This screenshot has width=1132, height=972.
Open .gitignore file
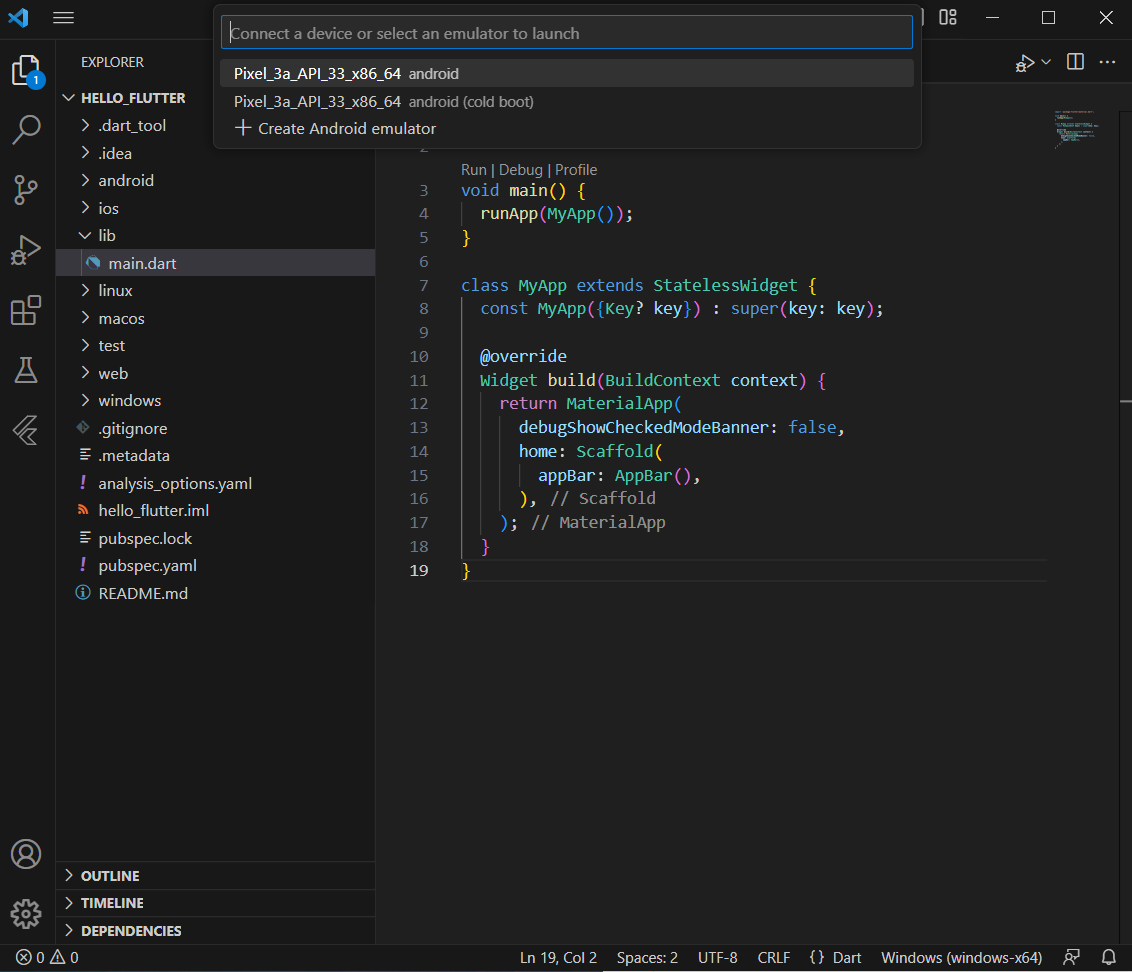click(x=215, y=428)
